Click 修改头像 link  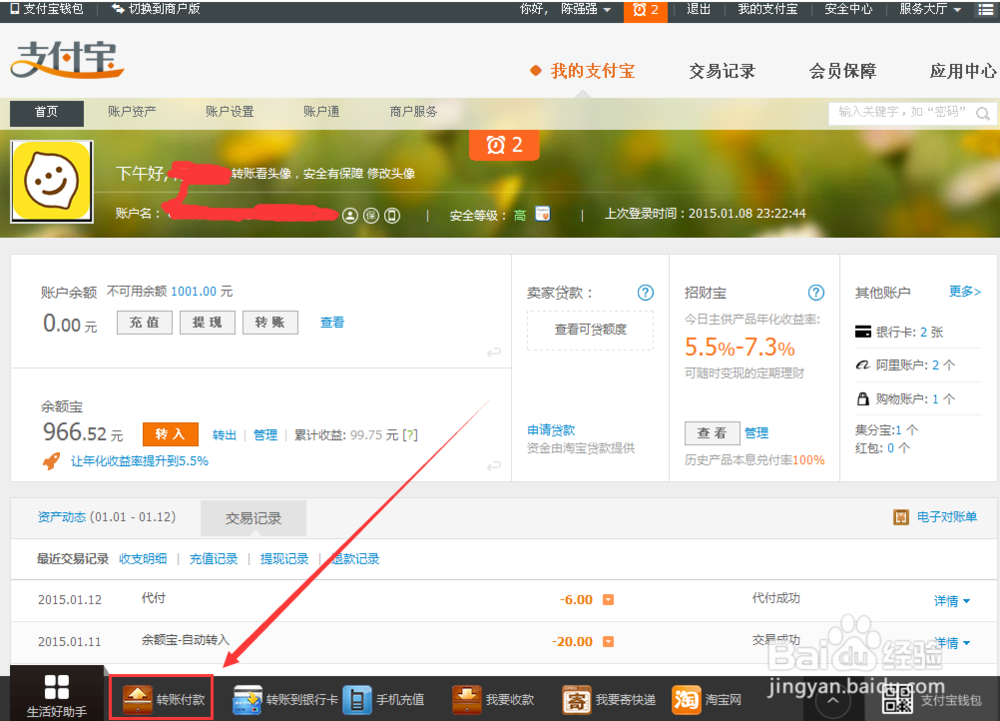(x=391, y=173)
